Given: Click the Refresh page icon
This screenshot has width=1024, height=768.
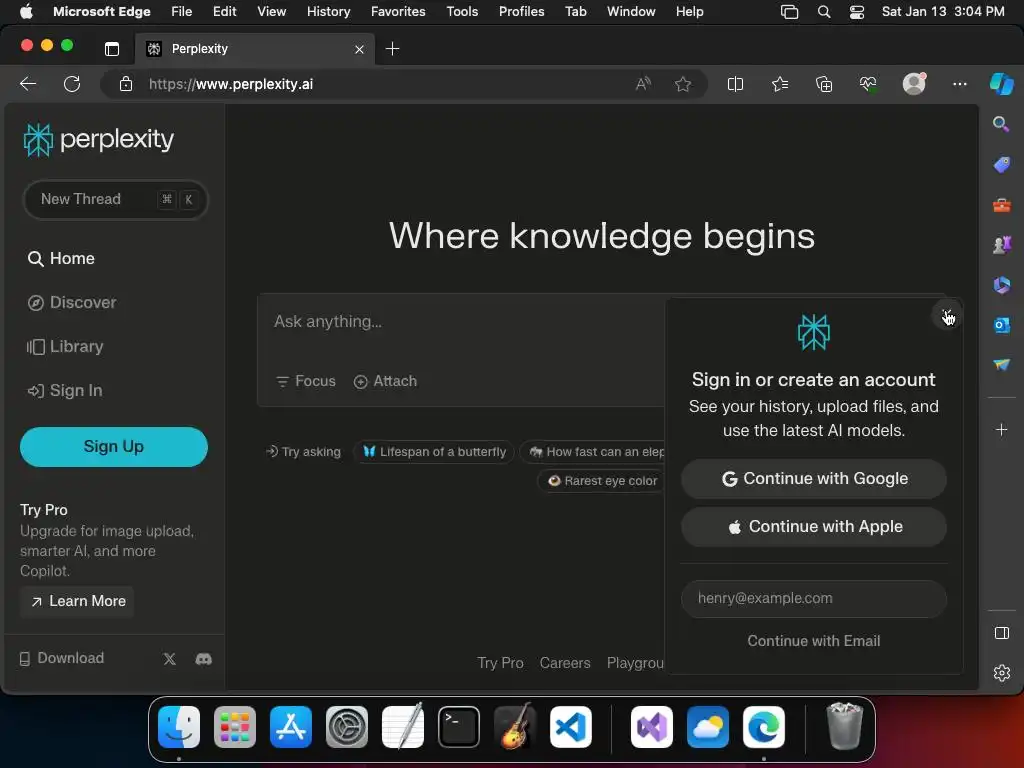Looking at the screenshot, I should click(x=72, y=84).
